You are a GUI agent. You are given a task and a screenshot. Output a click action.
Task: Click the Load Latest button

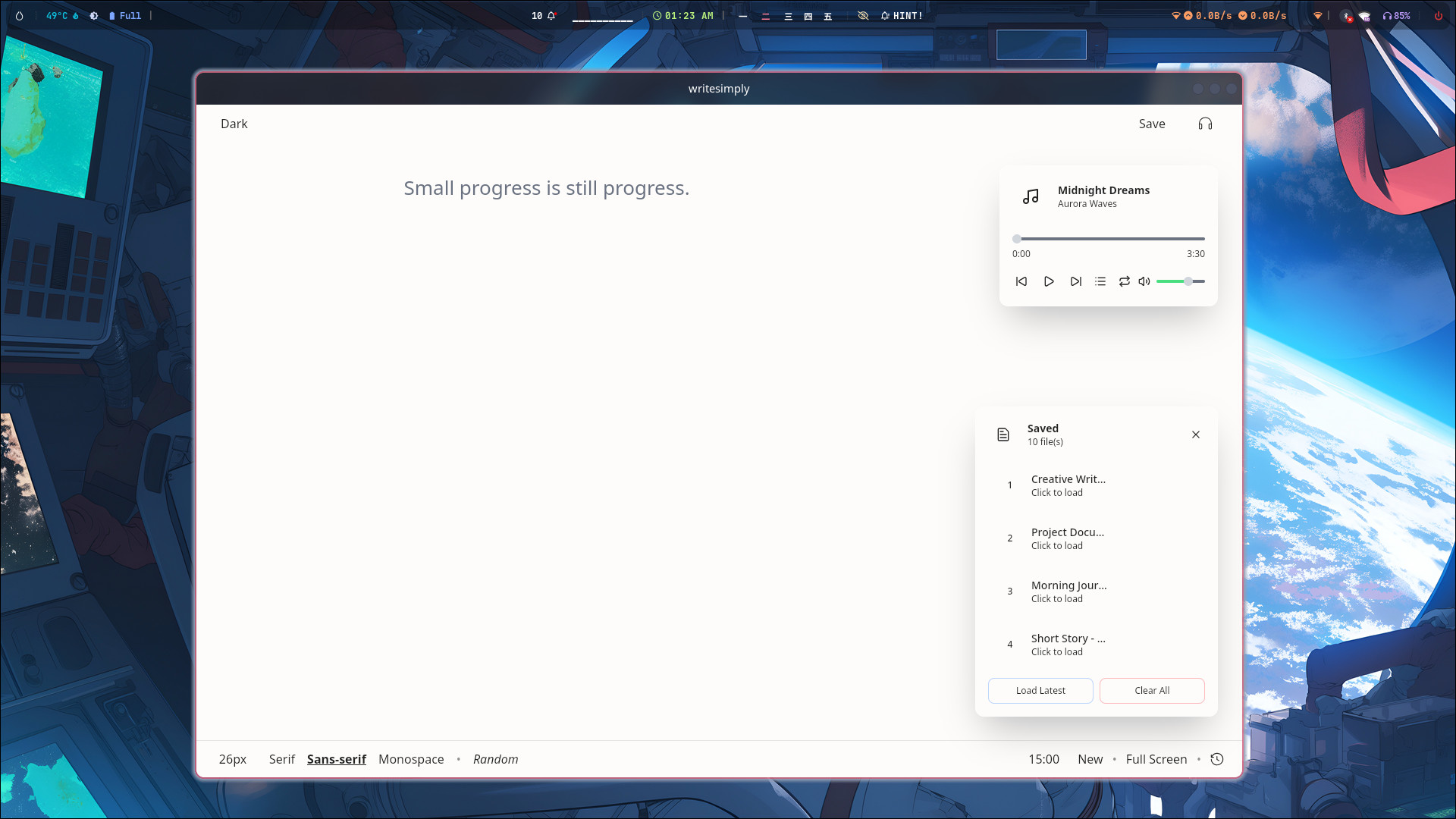point(1040,691)
